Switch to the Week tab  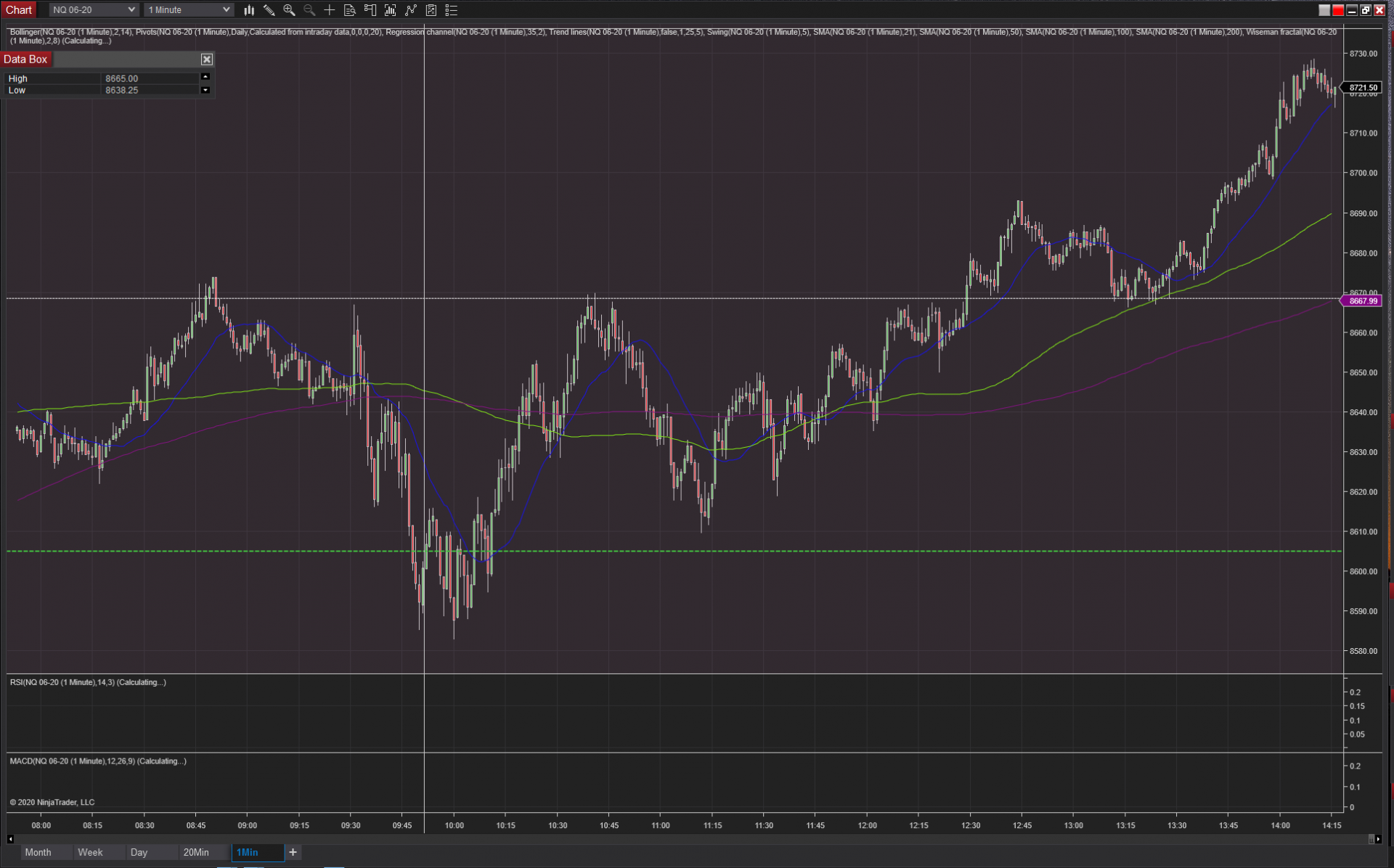click(90, 852)
